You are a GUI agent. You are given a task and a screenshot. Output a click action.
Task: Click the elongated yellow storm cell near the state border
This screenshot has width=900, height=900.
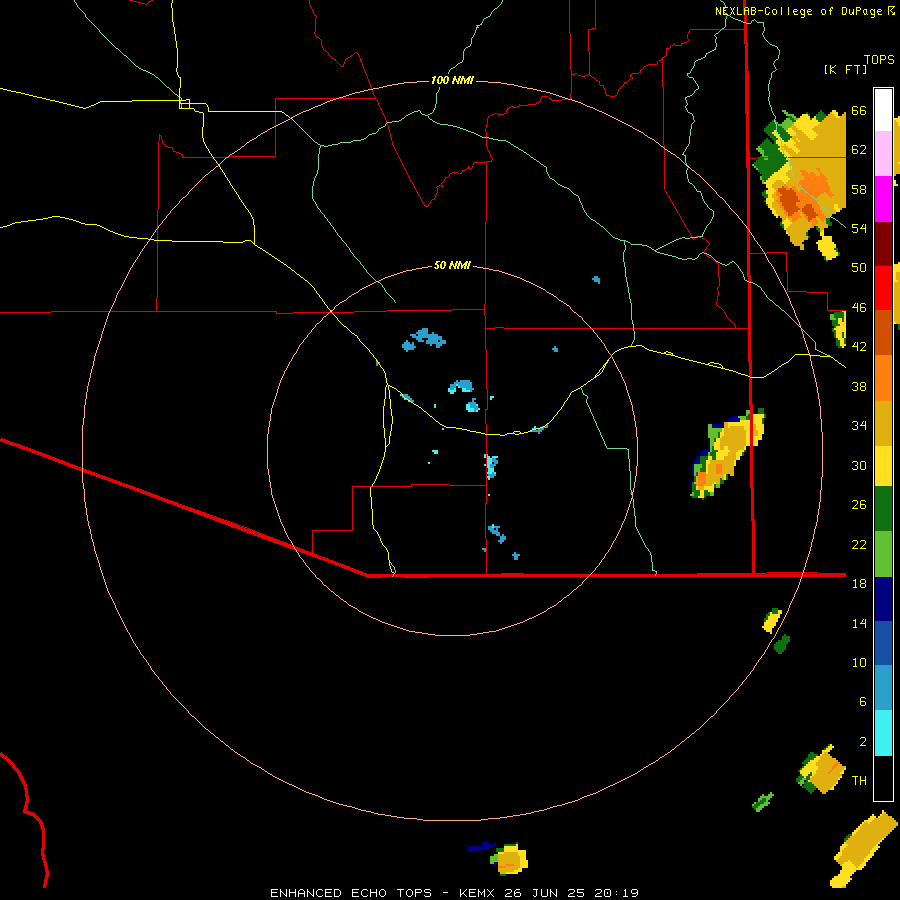pos(727,453)
